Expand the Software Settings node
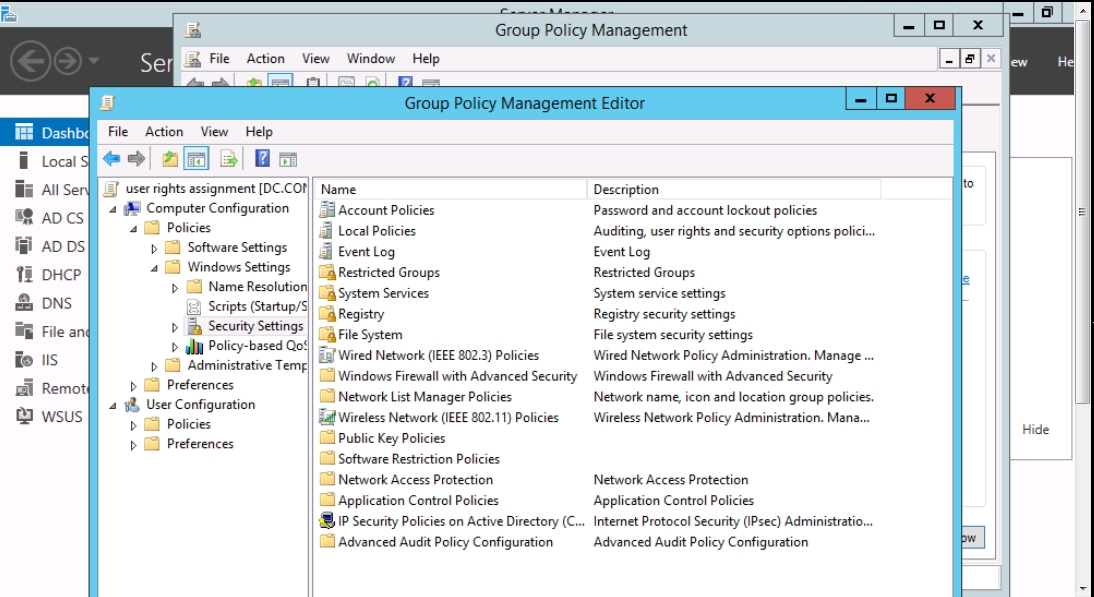The width and height of the screenshot is (1094, 597). 154,248
